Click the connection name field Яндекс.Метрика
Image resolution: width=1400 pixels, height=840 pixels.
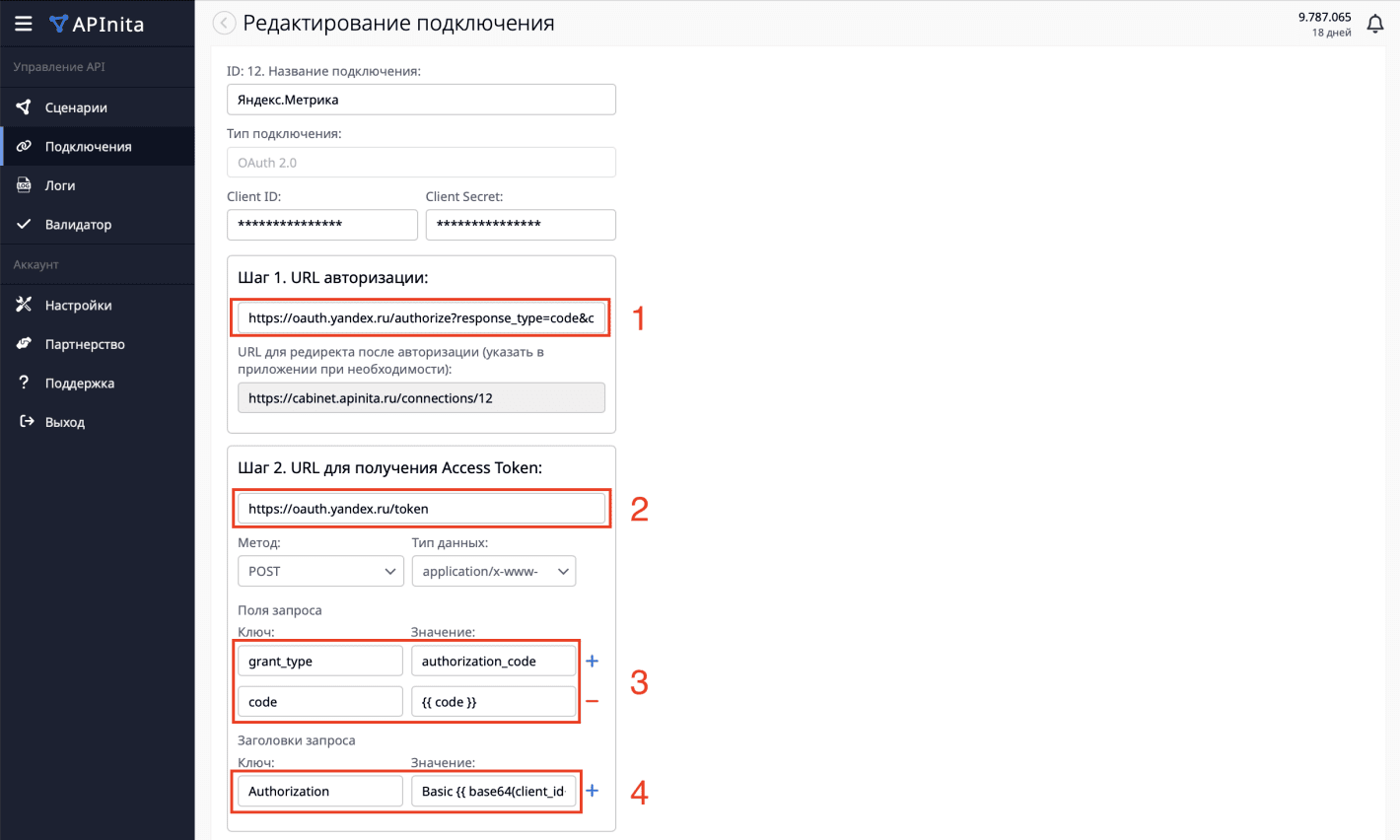pyautogui.click(x=421, y=100)
